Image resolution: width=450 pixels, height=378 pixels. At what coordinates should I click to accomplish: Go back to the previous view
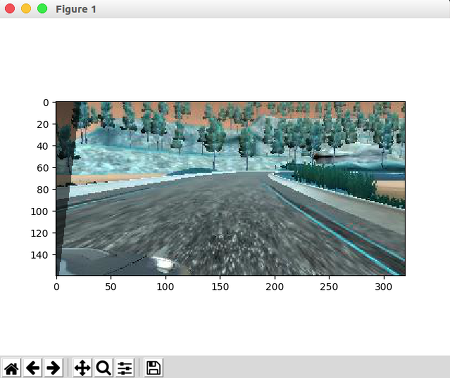tap(33, 368)
